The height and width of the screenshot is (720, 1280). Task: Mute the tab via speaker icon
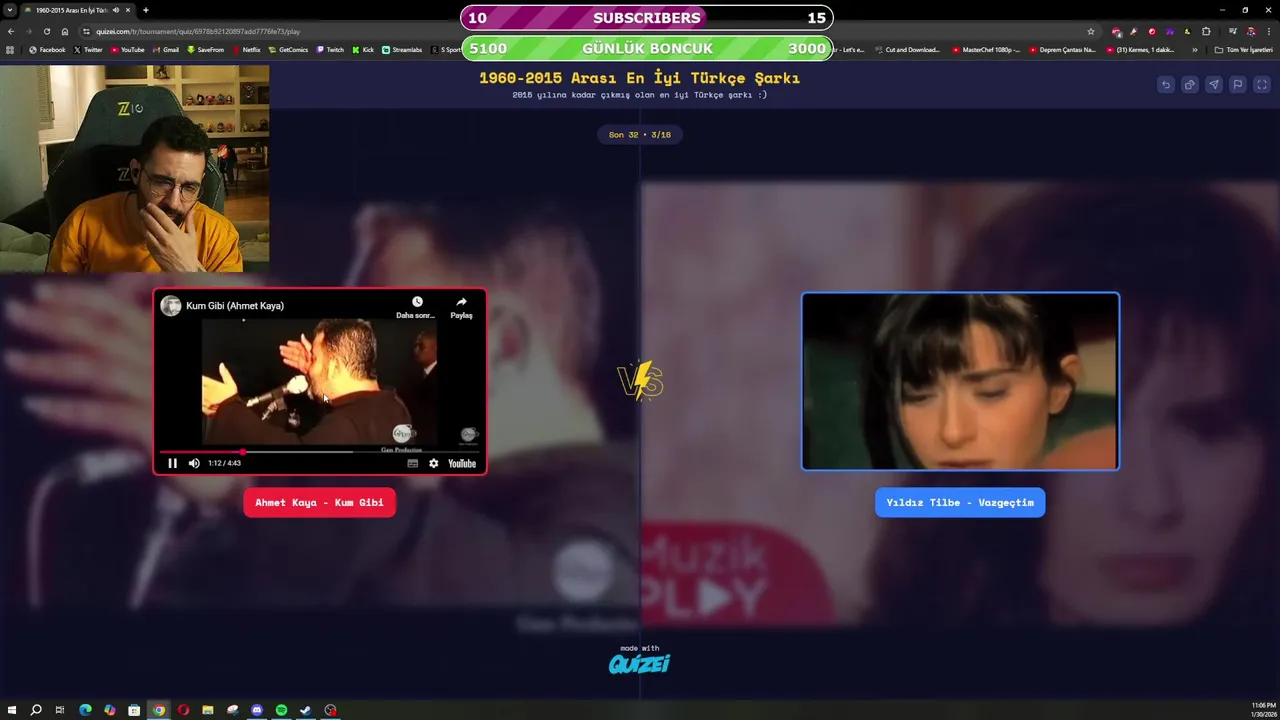tap(116, 10)
